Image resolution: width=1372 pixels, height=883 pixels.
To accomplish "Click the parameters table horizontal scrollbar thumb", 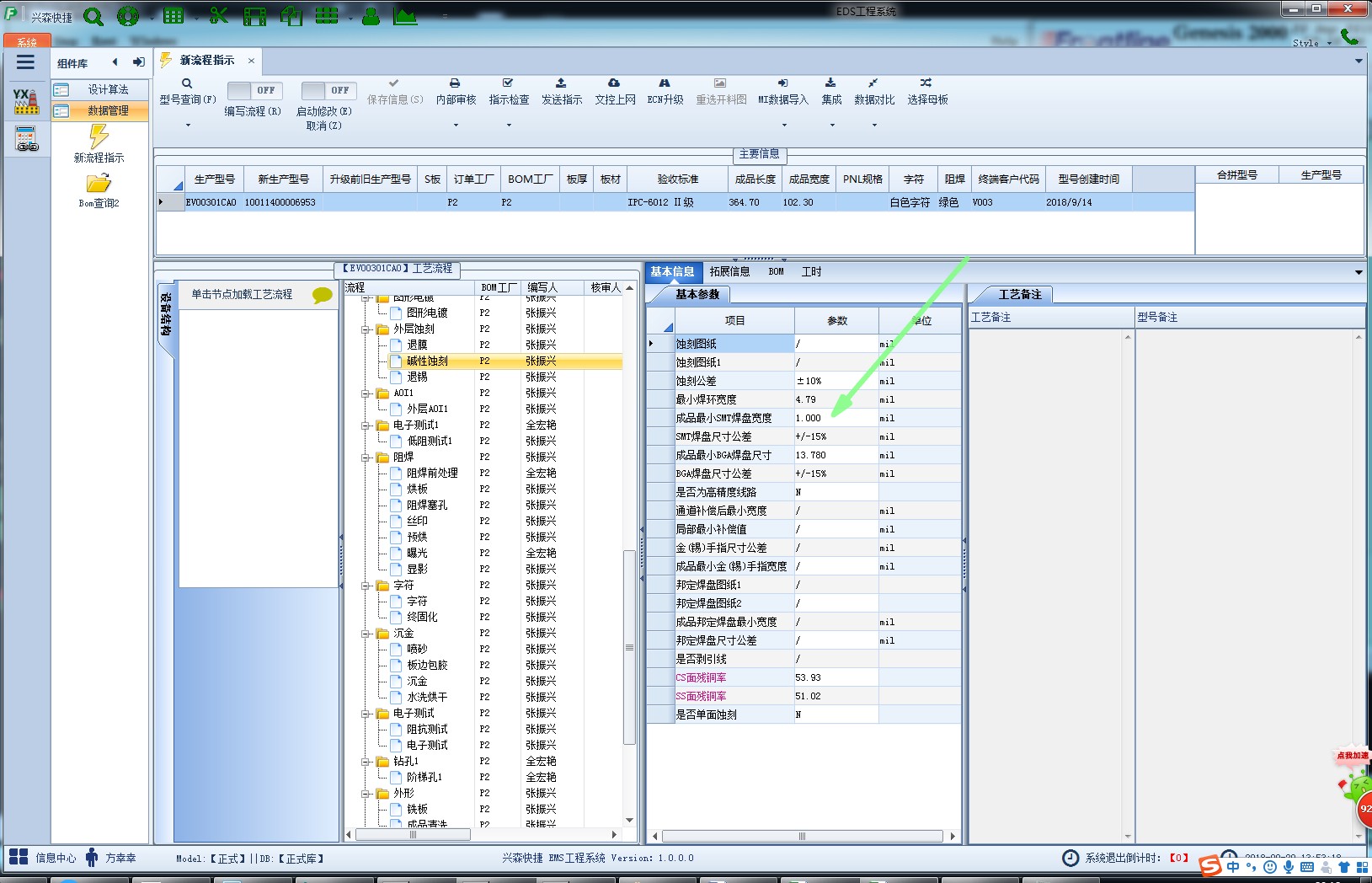I will point(802,837).
